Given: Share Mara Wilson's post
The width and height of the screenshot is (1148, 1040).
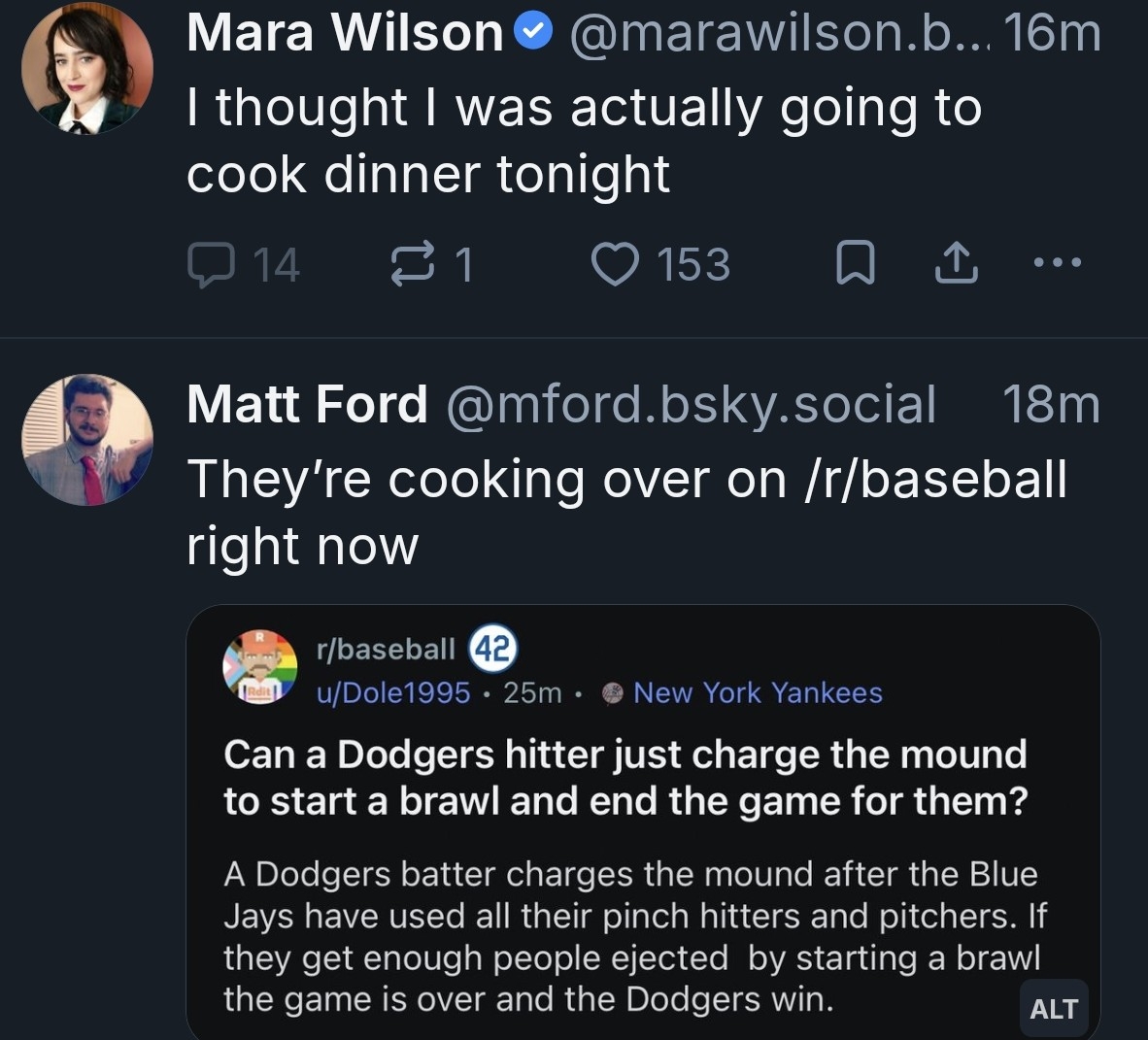Looking at the screenshot, I should tap(955, 264).
